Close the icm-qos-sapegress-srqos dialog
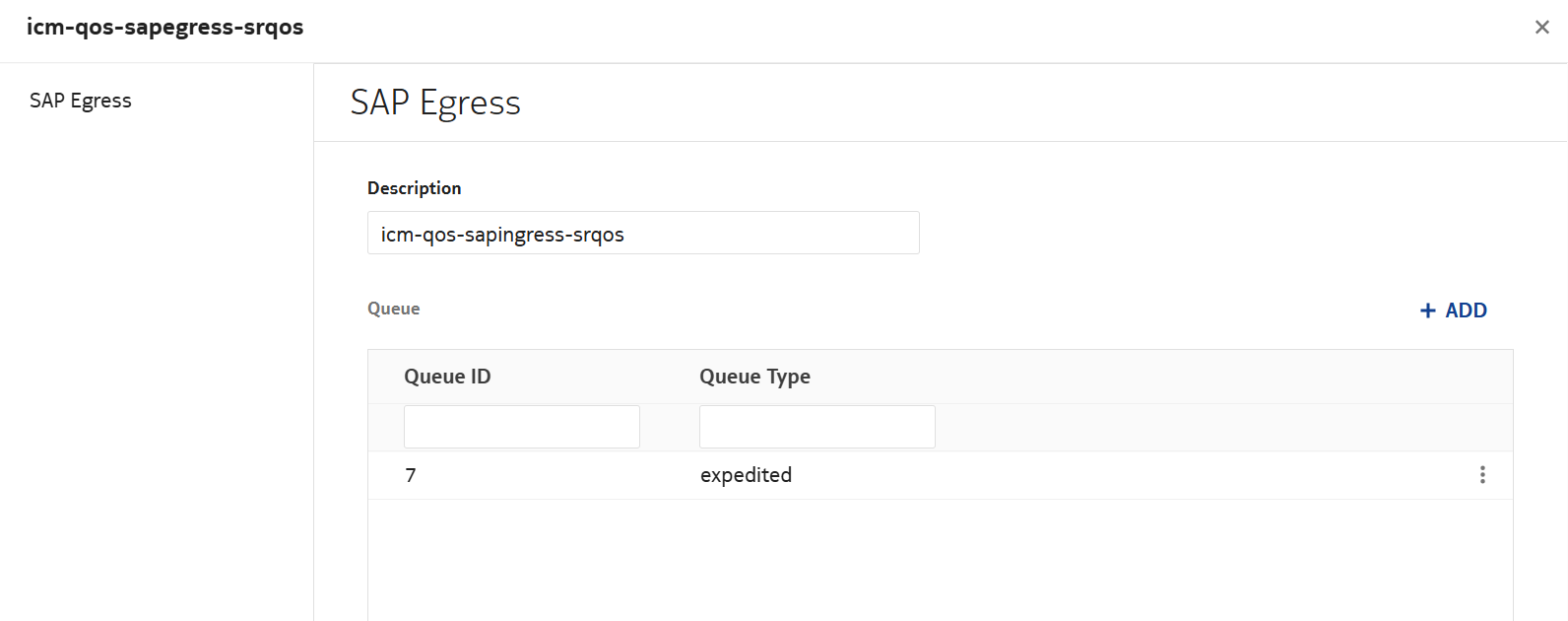Viewport: 1568px width, 621px height. point(1541,28)
